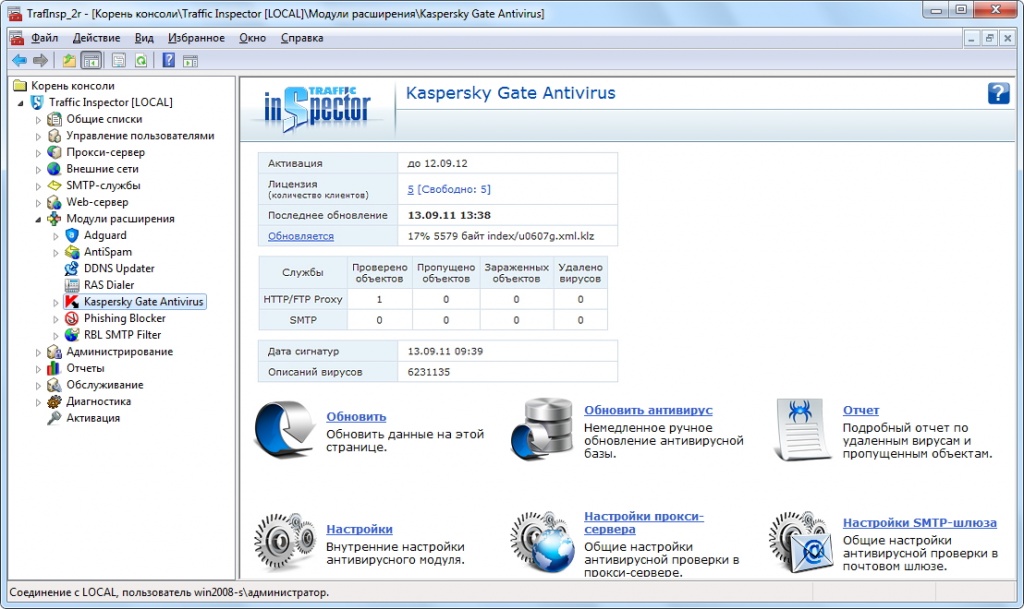
Task: Toggle the show/hide action pane toolbar button
Action: (x=190, y=61)
